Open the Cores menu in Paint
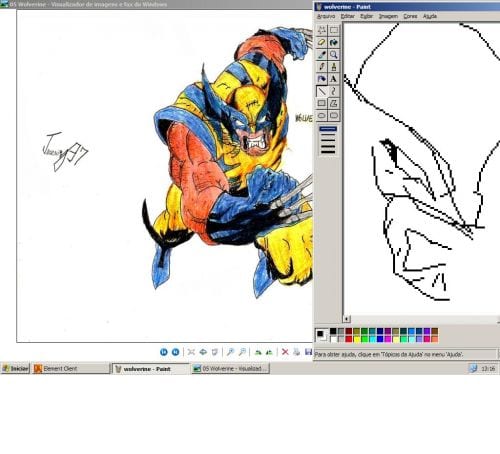The width and height of the screenshot is (500, 454). coord(410,16)
